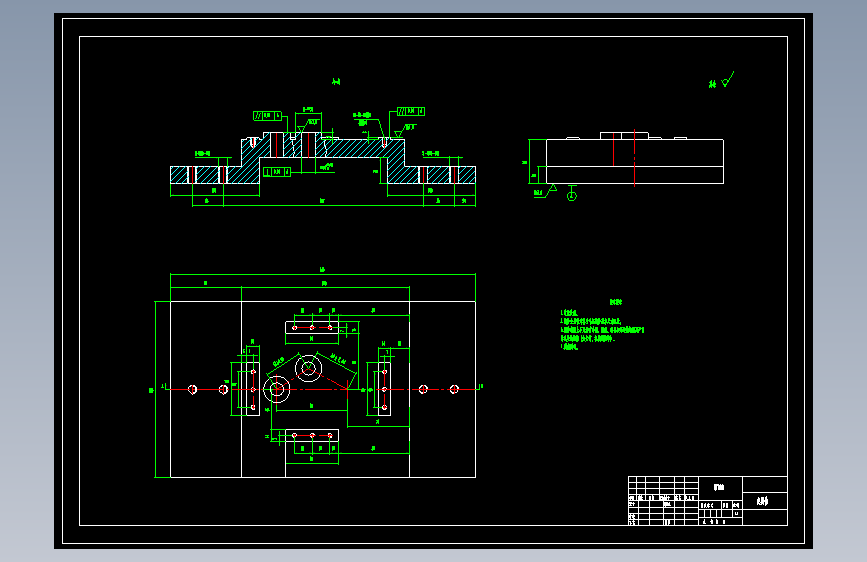Click the tolerance frame at section view upper right

(x=411, y=111)
